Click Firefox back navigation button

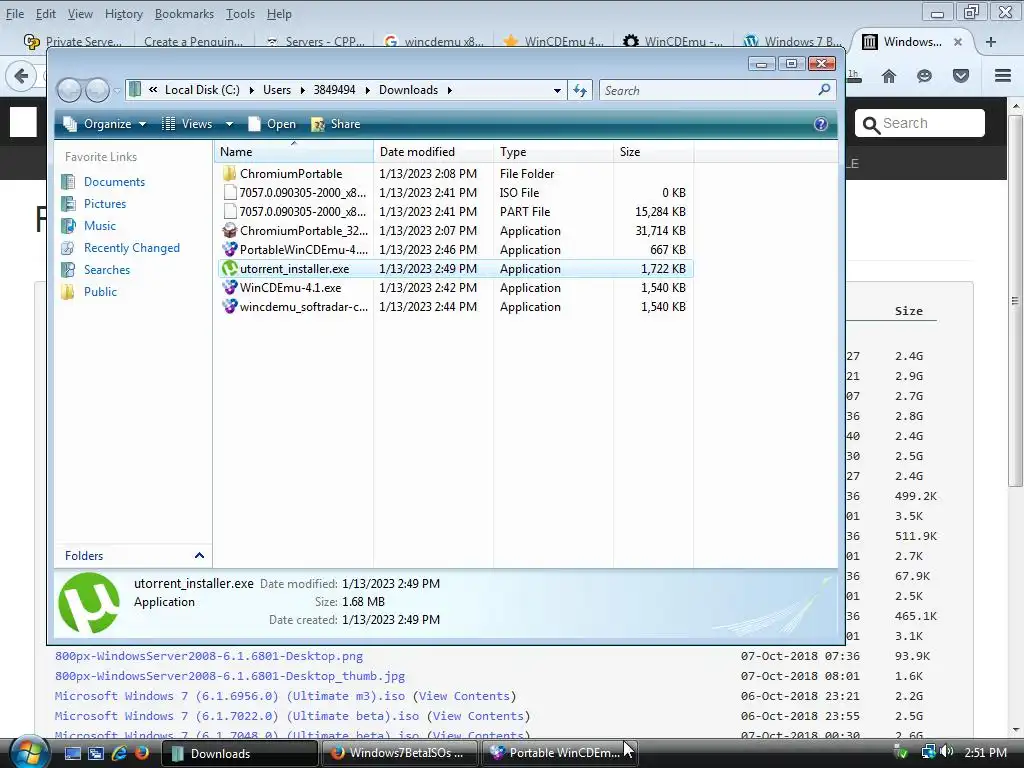(x=21, y=76)
